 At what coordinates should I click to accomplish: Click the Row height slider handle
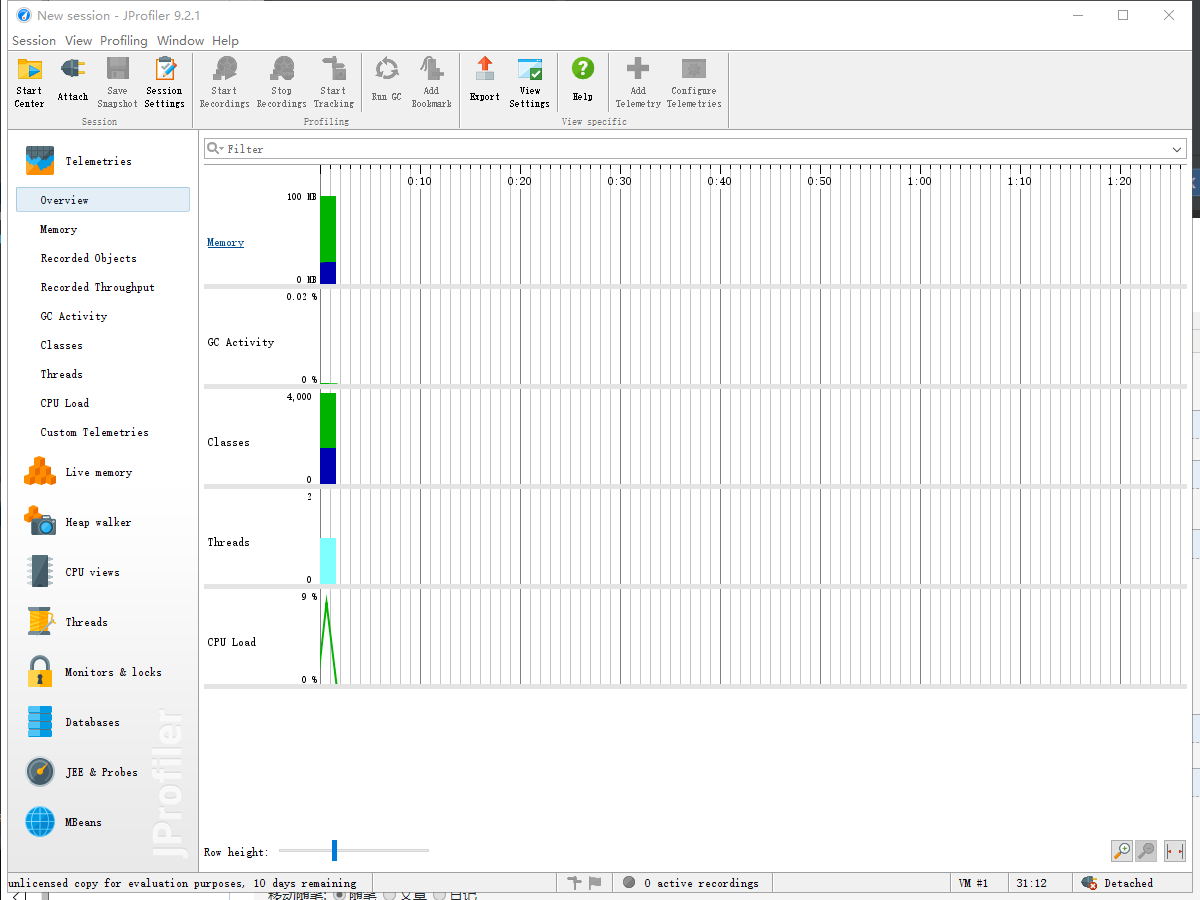(x=334, y=850)
